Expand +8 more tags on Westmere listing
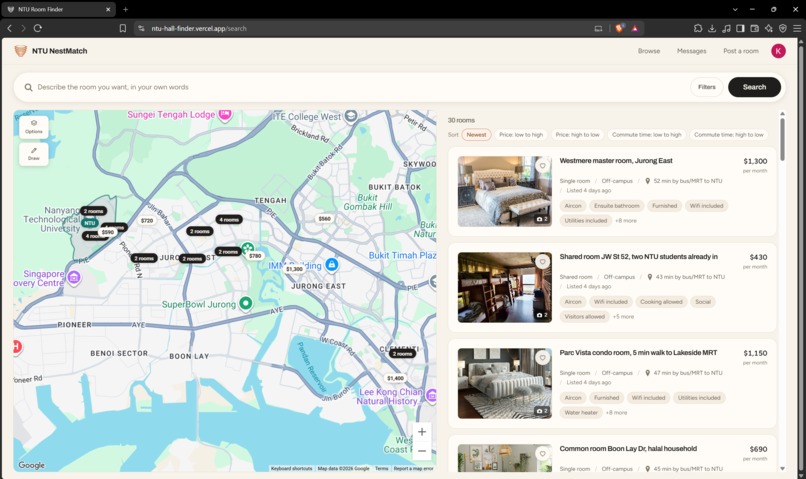 click(x=626, y=220)
